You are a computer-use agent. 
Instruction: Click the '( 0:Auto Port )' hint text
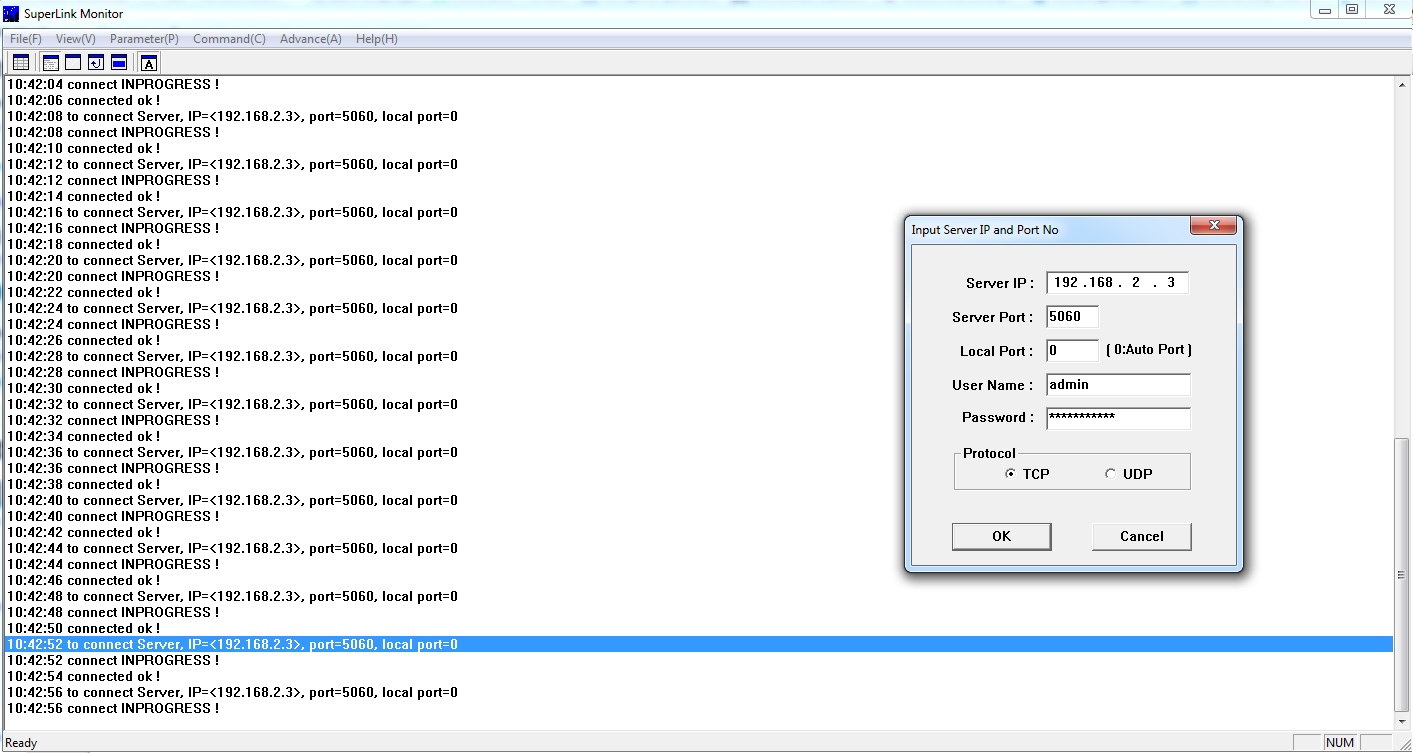click(1149, 351)
